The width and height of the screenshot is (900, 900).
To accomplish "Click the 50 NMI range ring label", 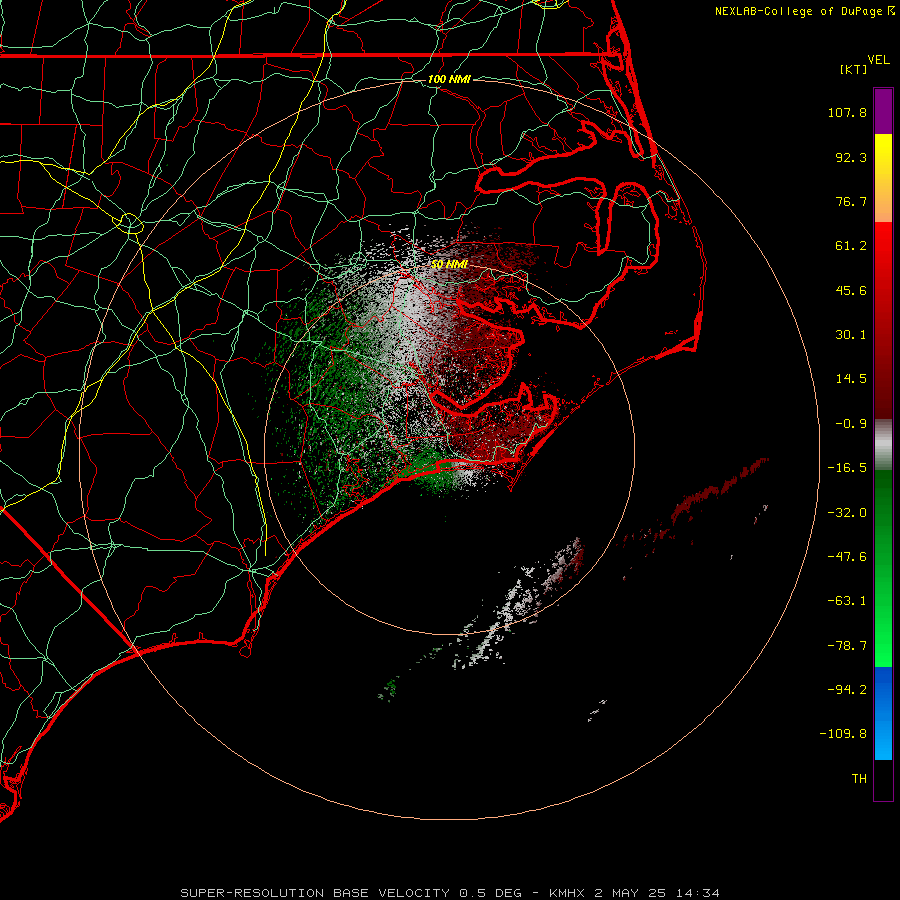I will (x=449, y=264).
